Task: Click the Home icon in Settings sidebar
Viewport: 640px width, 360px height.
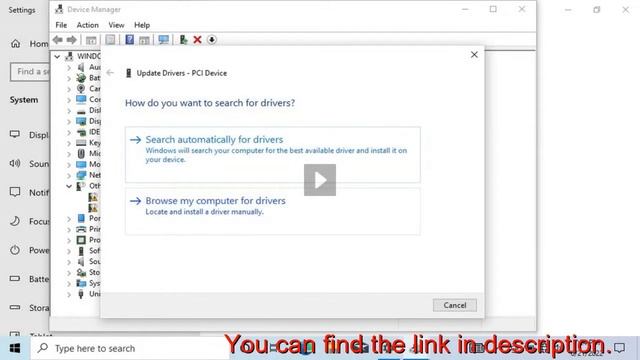Action: click(x=16, y=43)
